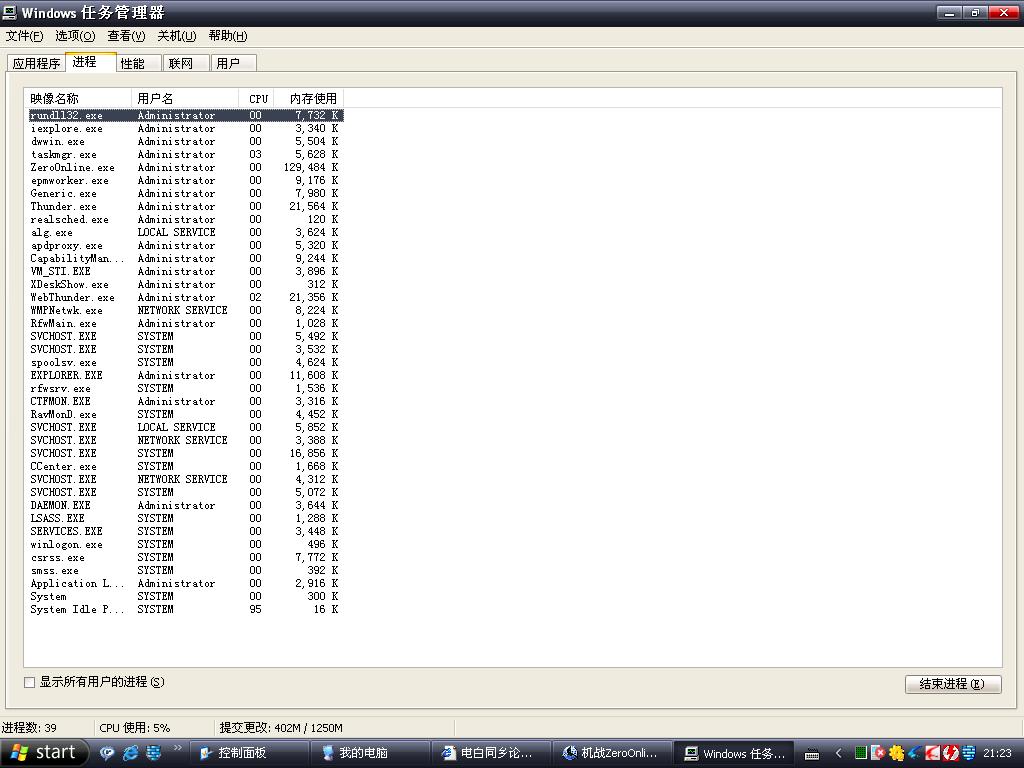Screen dimensions: 1024x768
Task: Switch to the 性能 tab
Action: 132,63
